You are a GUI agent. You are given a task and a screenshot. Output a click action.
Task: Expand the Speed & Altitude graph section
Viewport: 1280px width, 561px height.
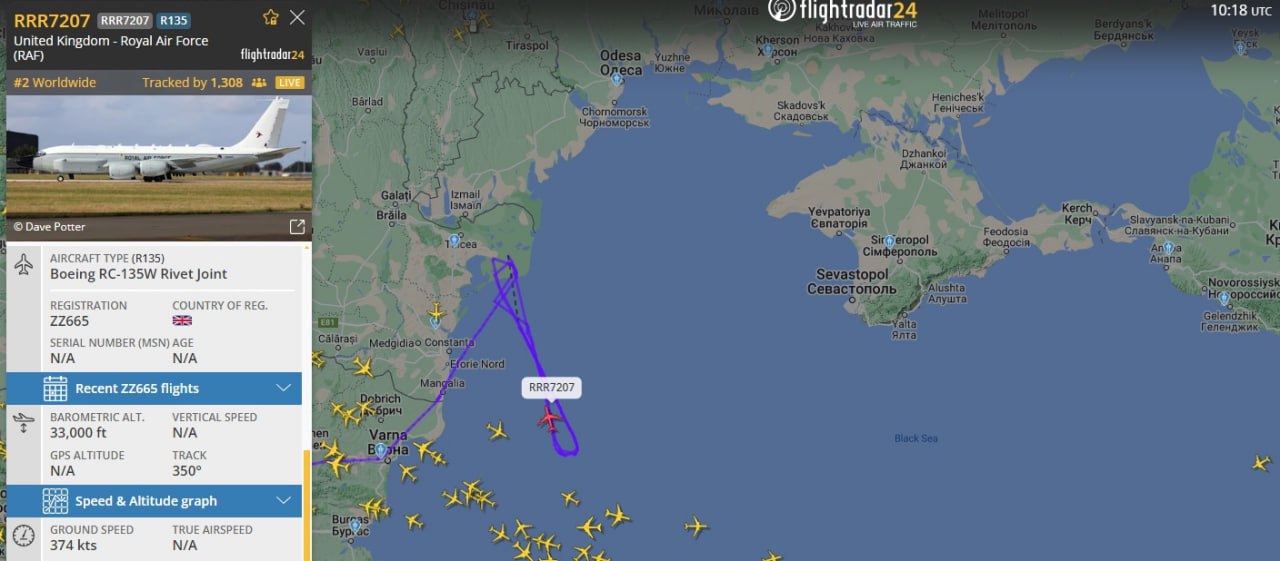coord(154,501)
